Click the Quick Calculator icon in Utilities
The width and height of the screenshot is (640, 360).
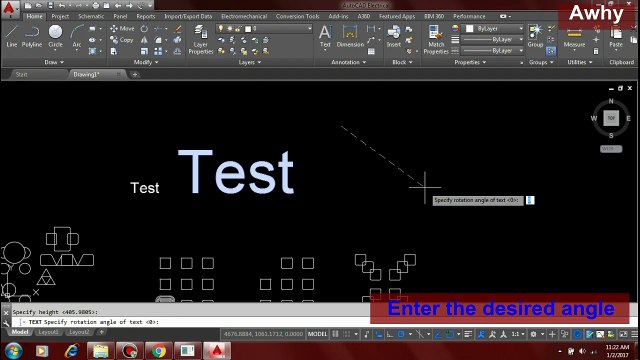click(x=596, y=51)
